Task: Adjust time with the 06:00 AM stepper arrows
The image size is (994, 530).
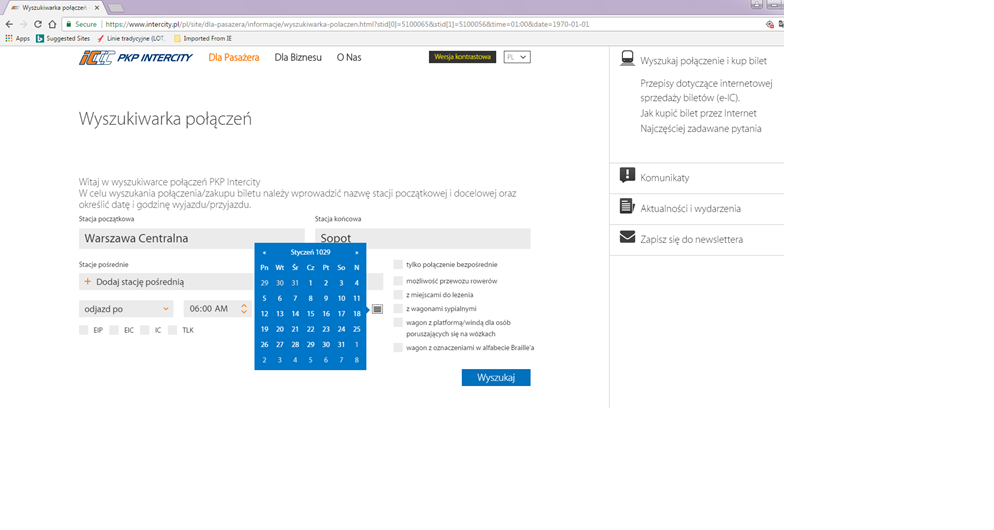Action: [243, 309]
